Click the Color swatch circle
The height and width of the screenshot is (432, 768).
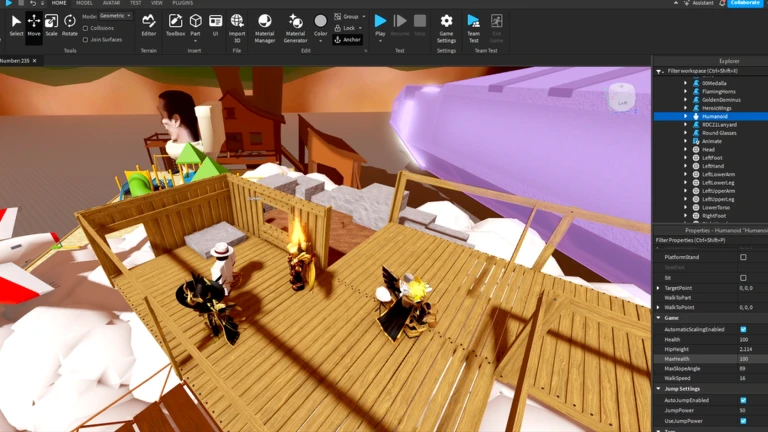320,21
